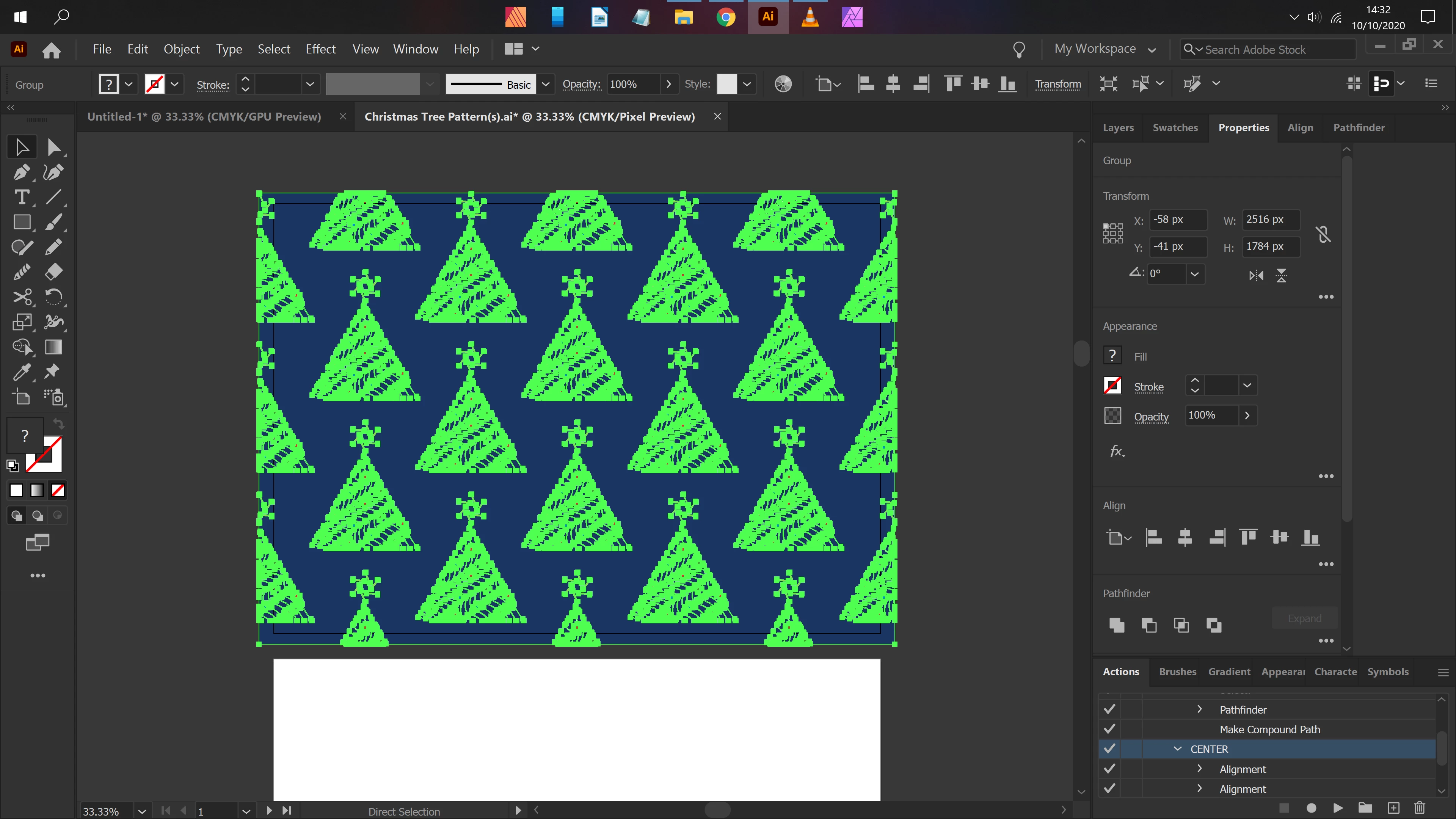Open the rotation angle dropdown
Screen dimensions: 1456x819
(x=1194, y=274)
